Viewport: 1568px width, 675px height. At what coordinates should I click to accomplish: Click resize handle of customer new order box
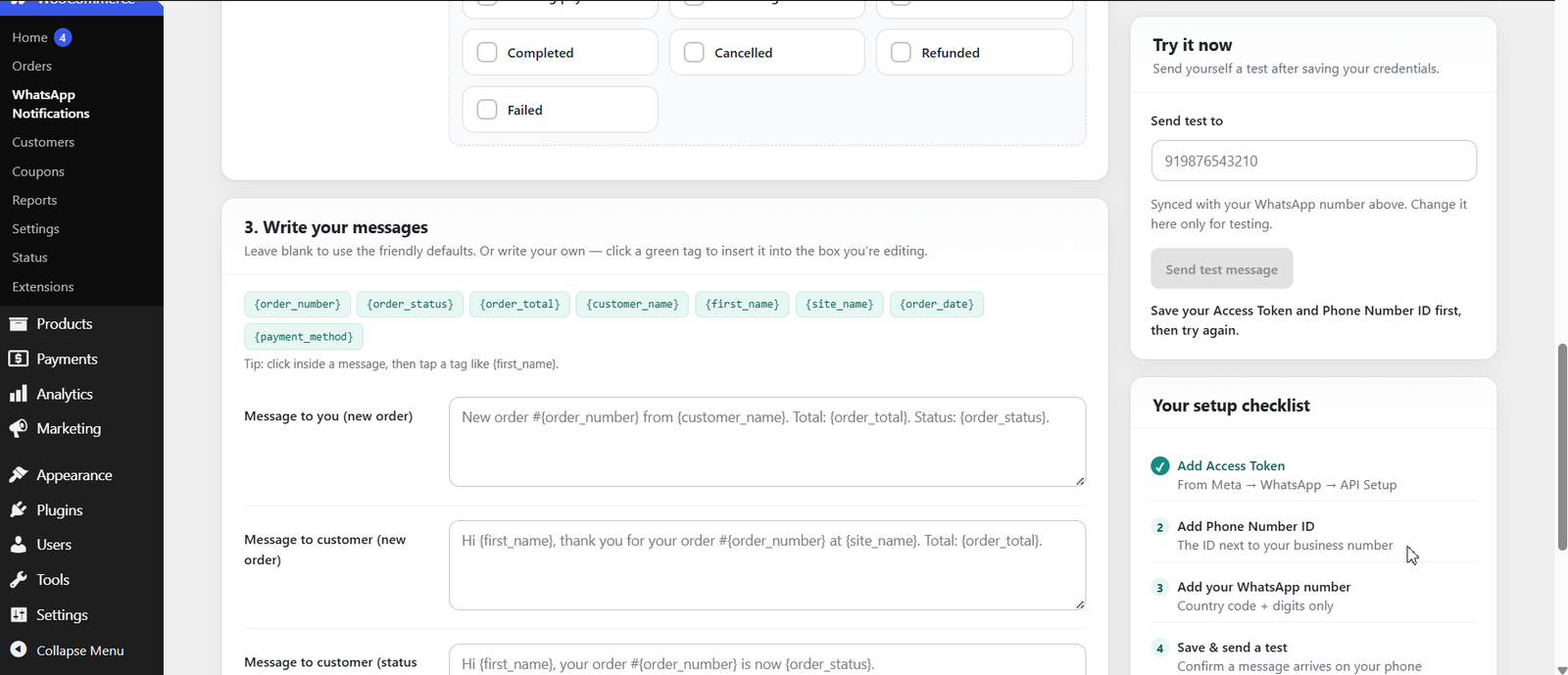(1080, 604)
